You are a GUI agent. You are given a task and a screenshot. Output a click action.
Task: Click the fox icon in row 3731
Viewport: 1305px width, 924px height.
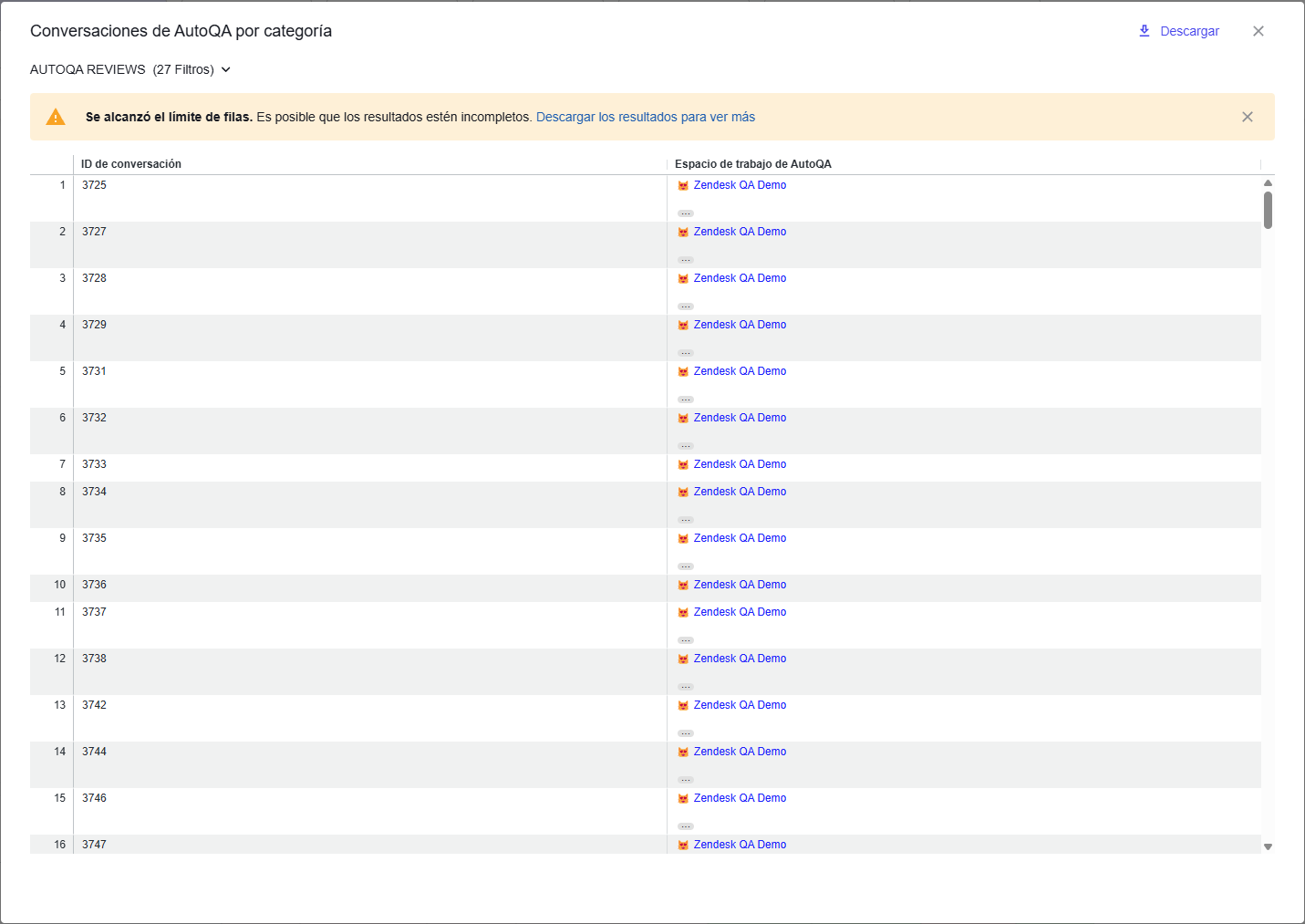click(683, 372)
